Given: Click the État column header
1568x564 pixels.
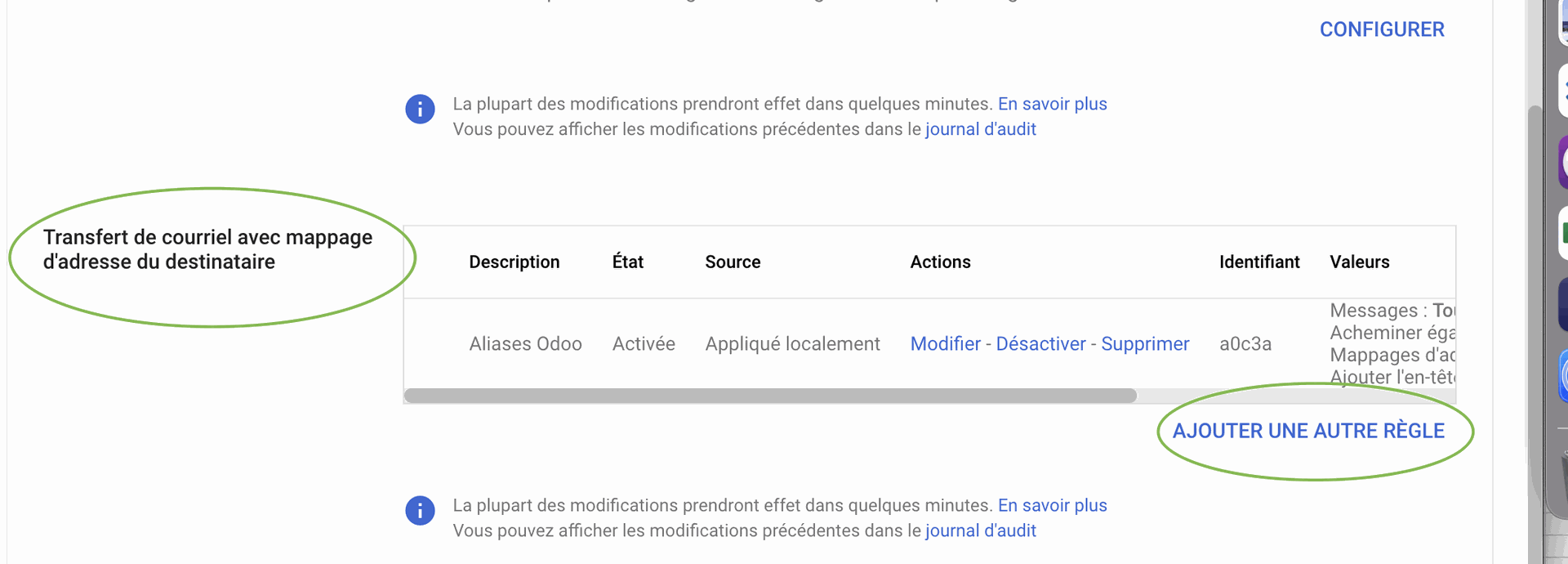Looking at the screenshot, I should pos(627,262).
